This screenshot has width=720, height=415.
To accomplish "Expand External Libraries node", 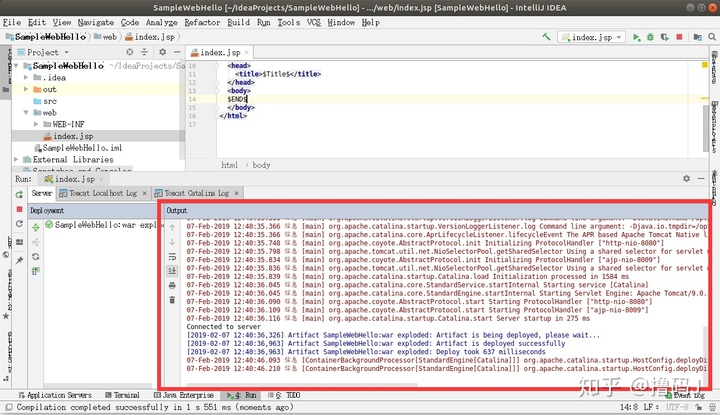I will click(x=17, y=159).
